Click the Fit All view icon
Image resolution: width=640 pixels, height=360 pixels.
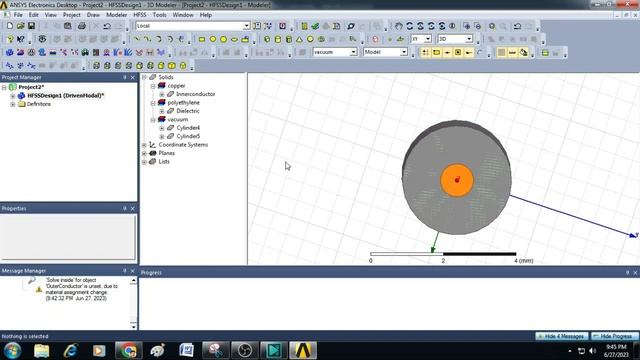point(492,26)
